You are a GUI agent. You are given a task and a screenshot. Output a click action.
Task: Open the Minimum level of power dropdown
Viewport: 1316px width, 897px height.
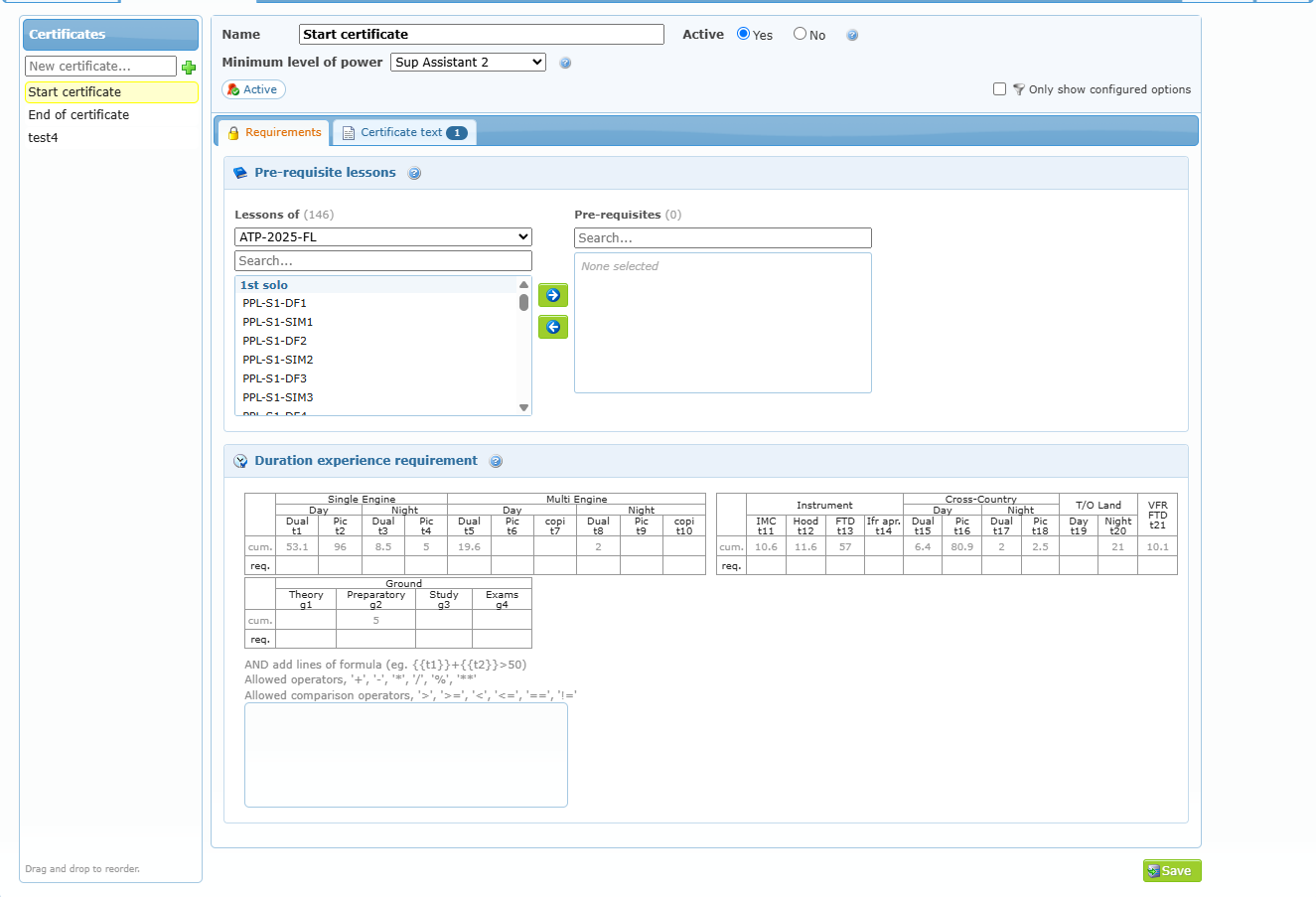click(x=468, y=62)
